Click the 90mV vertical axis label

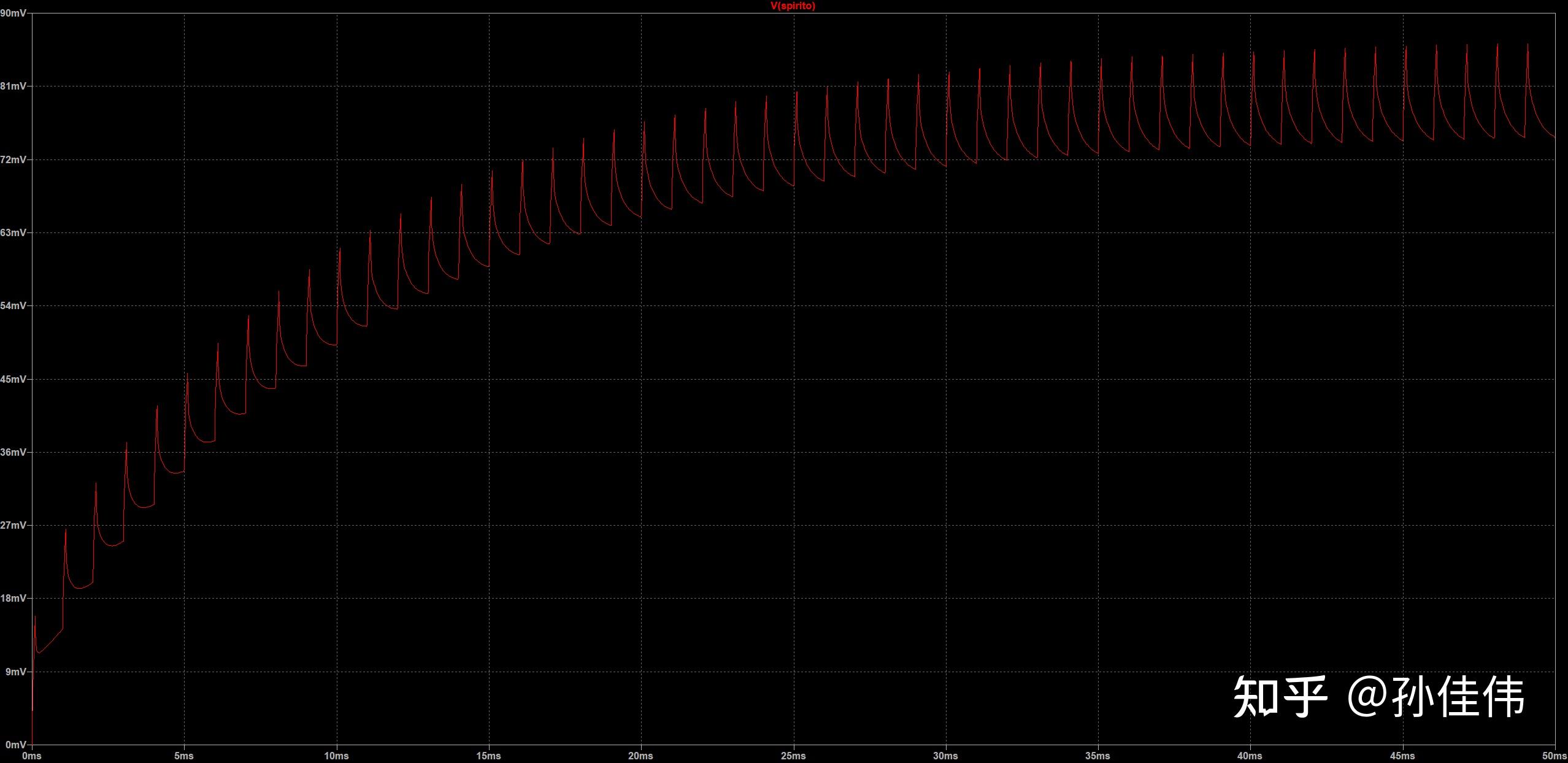coord(13,13)
